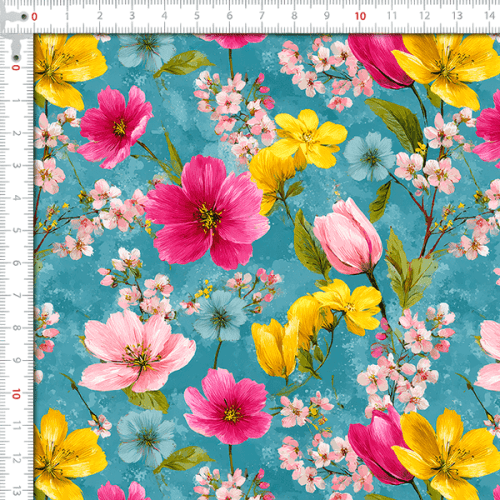Screen dimensions: 500x500
Task: Click the number 3 on the top ruler
Action: click(132, 16)
